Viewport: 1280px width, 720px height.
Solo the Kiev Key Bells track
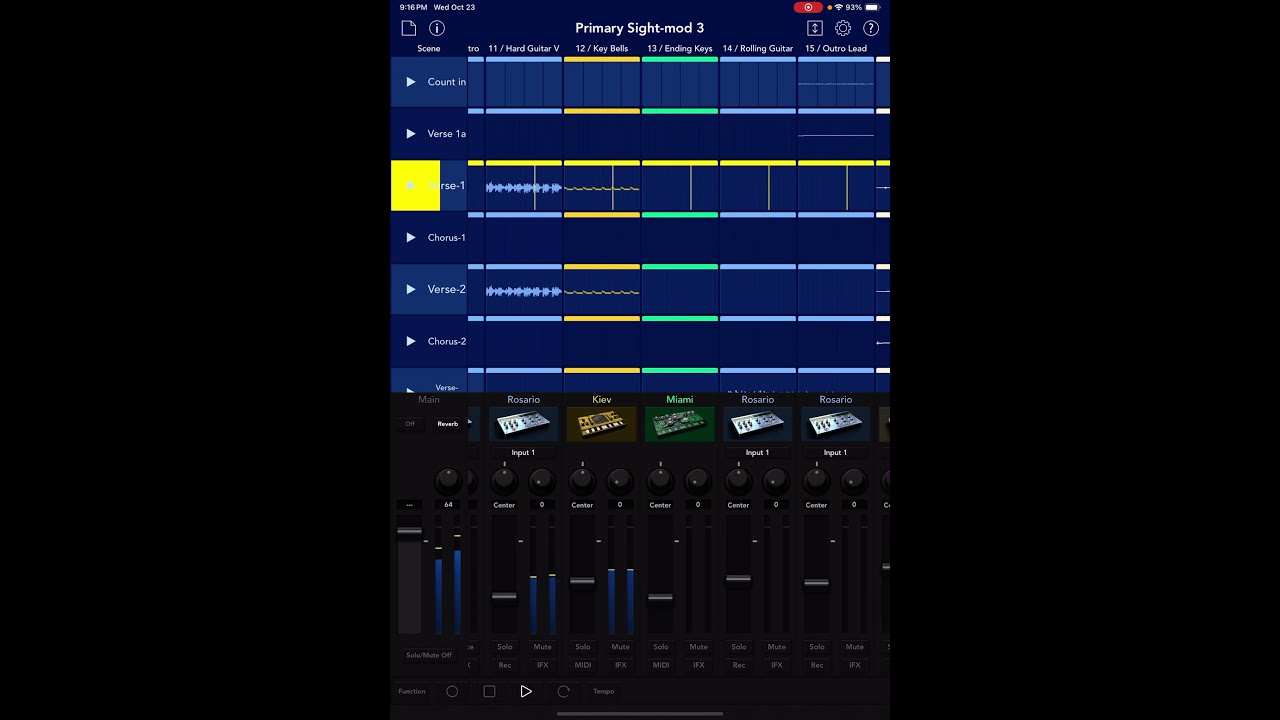(x=583, y=647)
